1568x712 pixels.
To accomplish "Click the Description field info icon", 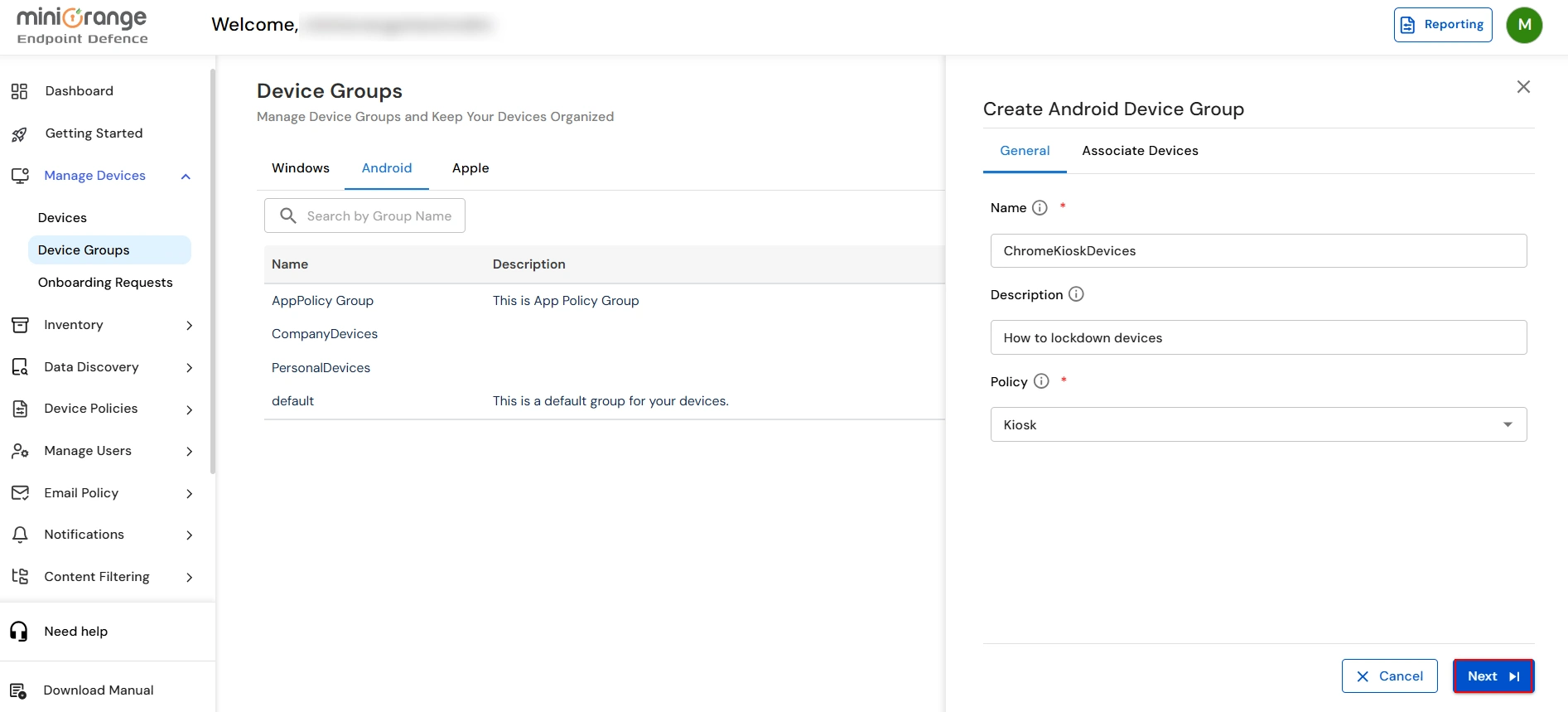I will [1076, 294].
